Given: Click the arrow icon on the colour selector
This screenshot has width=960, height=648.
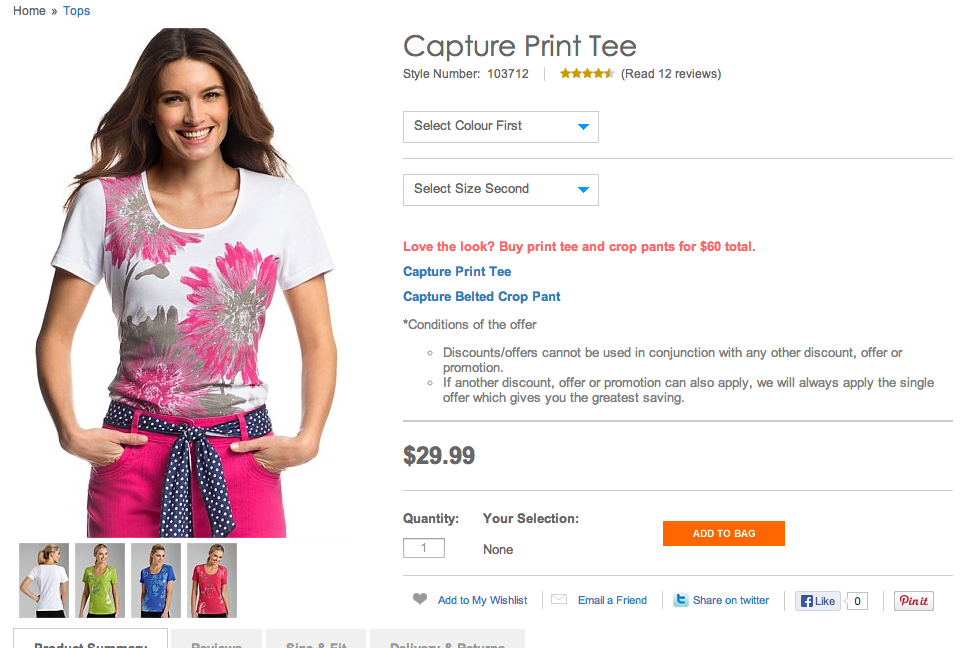Looking at the screenshot, I should click(x=584, y=126).
